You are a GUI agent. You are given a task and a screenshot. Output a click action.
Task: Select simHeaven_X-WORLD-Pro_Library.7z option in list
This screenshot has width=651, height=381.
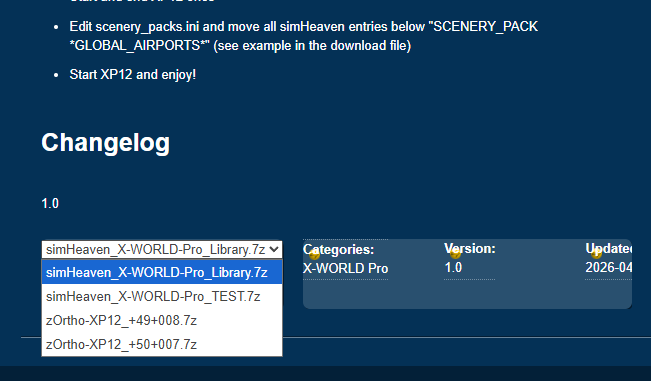click(x=162, y=272)
